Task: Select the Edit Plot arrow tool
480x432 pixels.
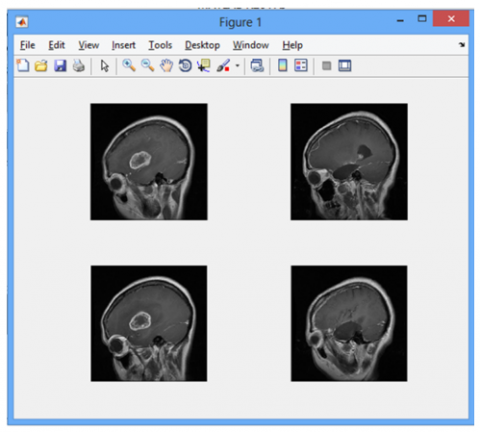Action: click(105, 66)
